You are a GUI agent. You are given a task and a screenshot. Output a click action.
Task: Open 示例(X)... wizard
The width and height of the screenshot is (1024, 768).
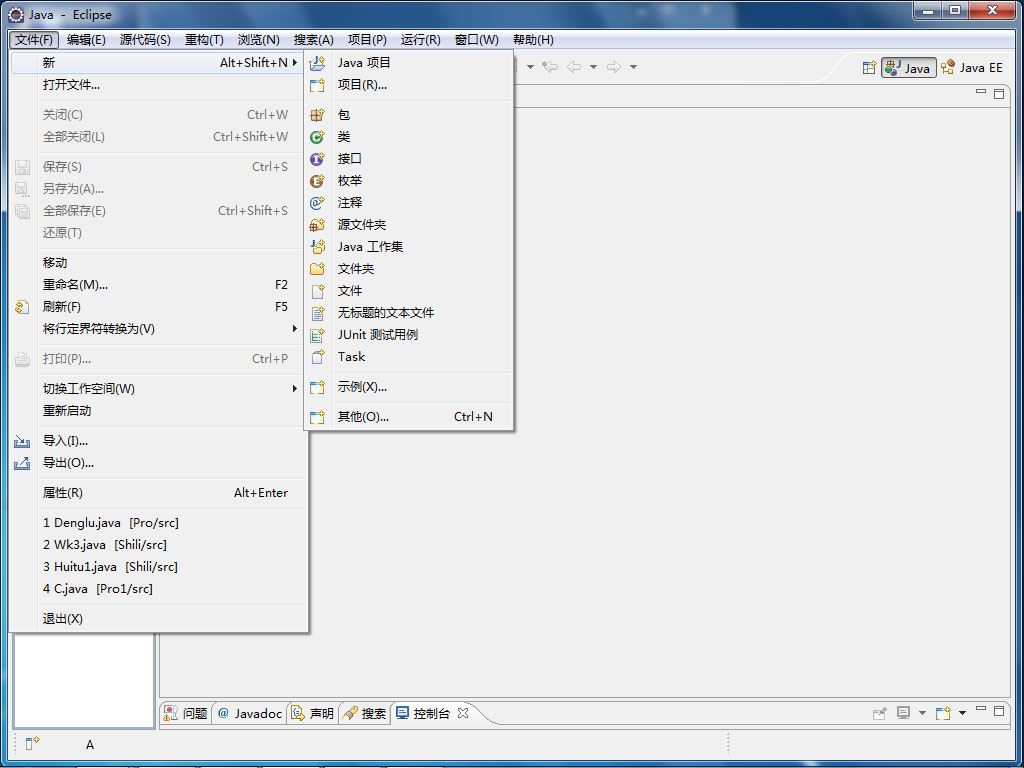click(x=409, y=387)
